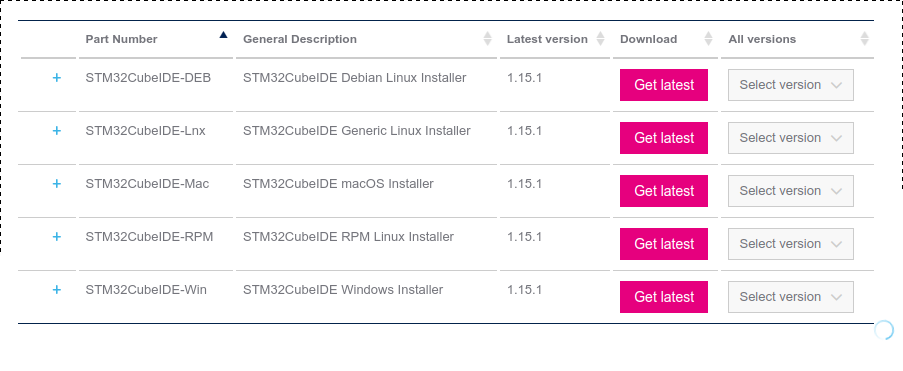903x371 pixels.
Task: Get latest Generic Linux Installer
Action: [664, 138]
